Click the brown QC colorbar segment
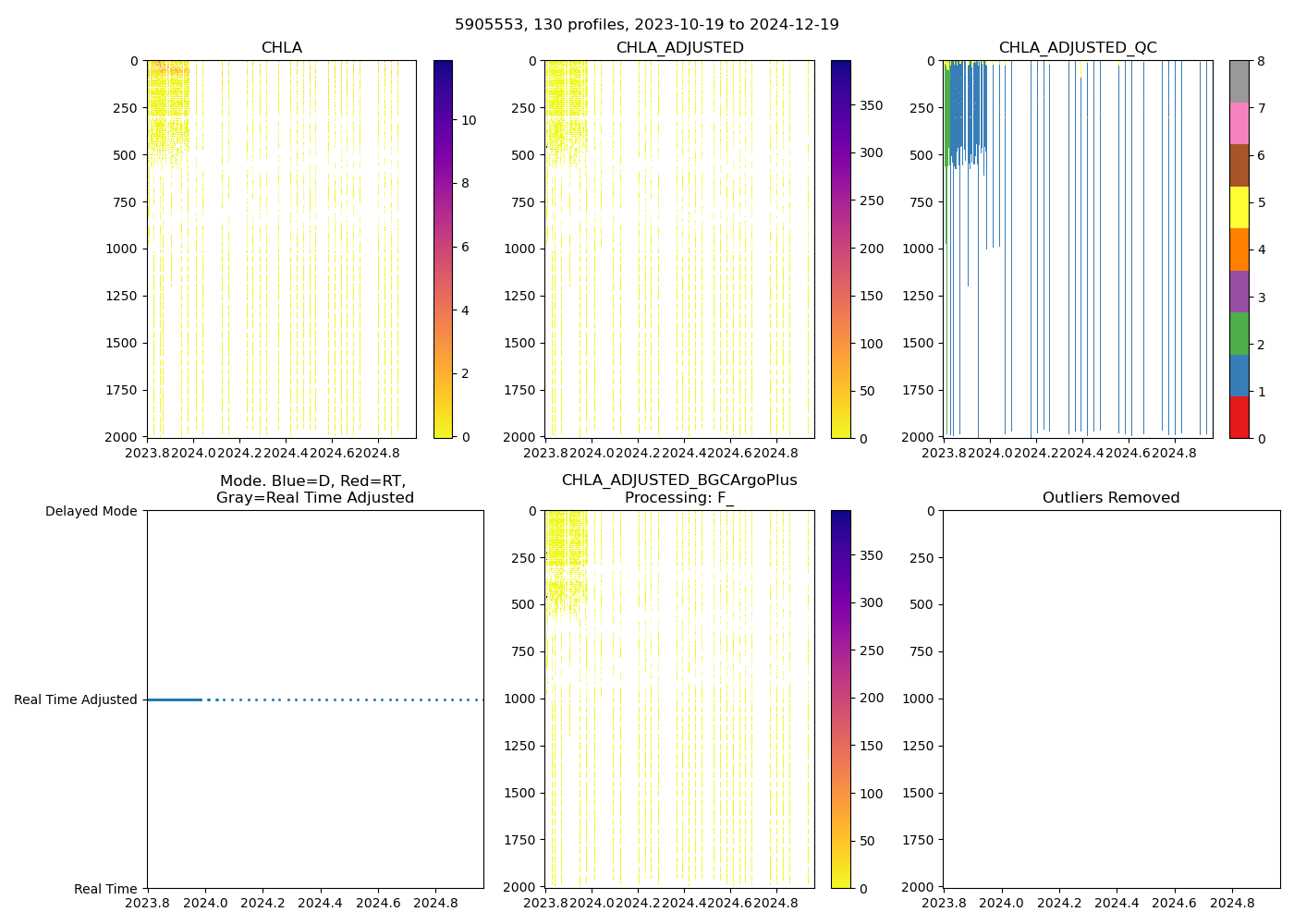Screen dimensions: 1294x924 click(x=1239, y=165)
